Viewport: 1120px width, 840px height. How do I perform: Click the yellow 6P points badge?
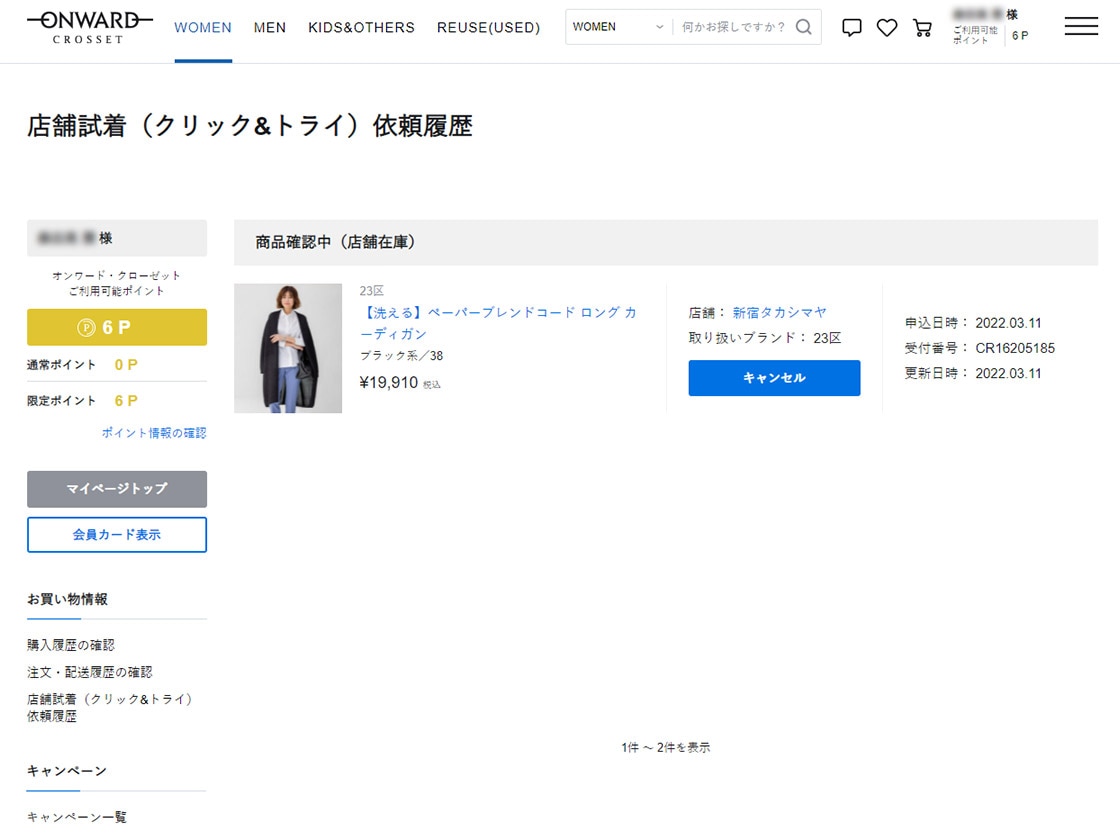pos(116,327)
